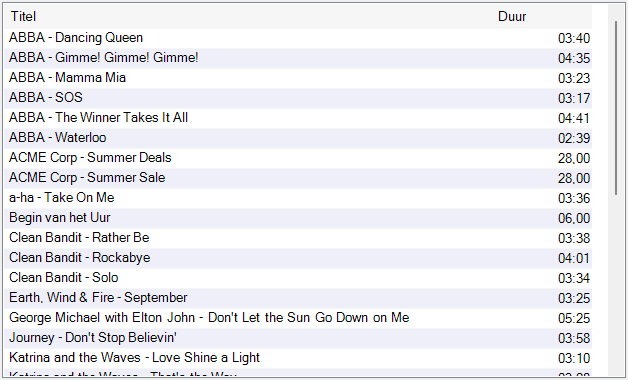Choose ABBA - Mamma Mia in list
This screenshot has height=380, width=628.
298,78
